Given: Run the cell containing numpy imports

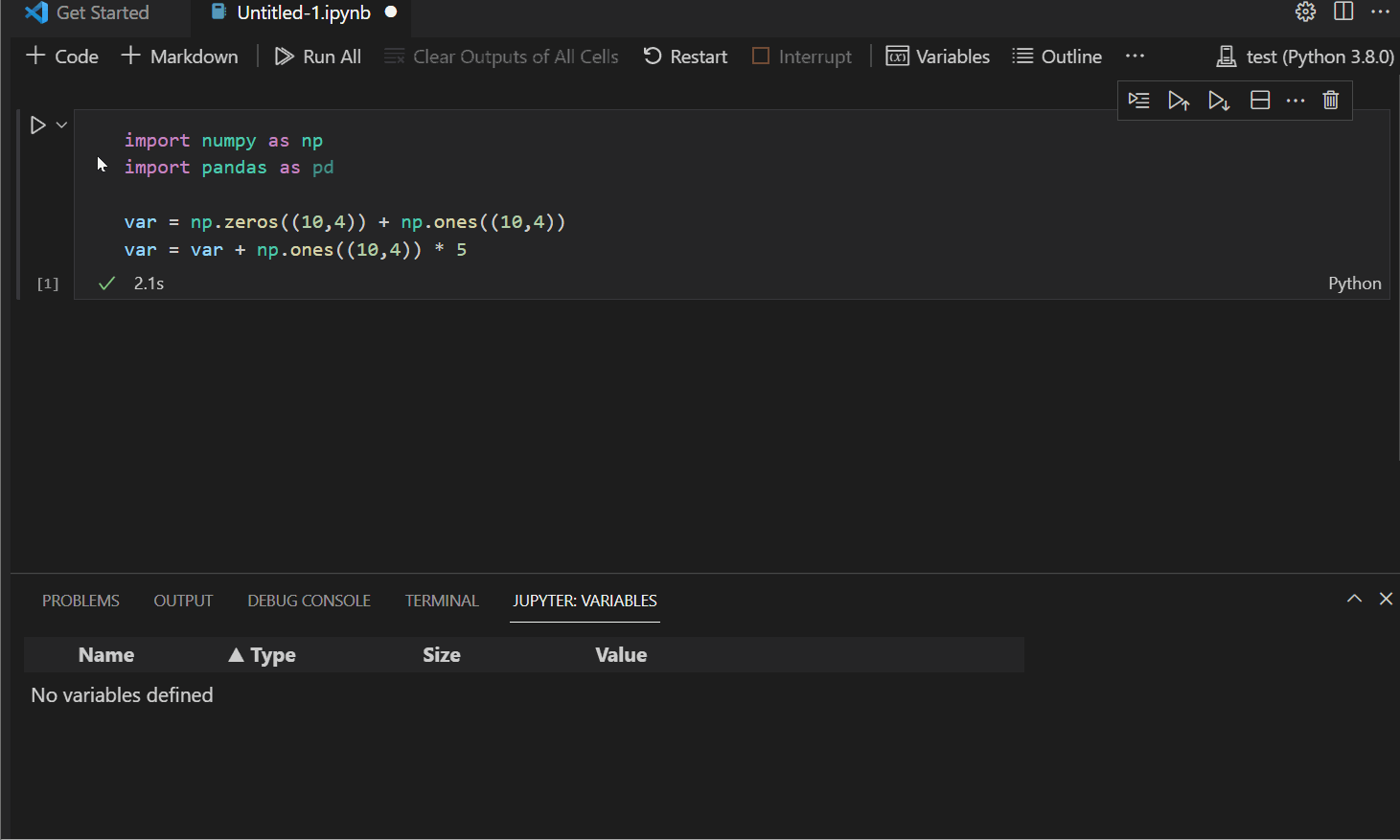Looking at the screenshot, I should (x=38, y=125).
